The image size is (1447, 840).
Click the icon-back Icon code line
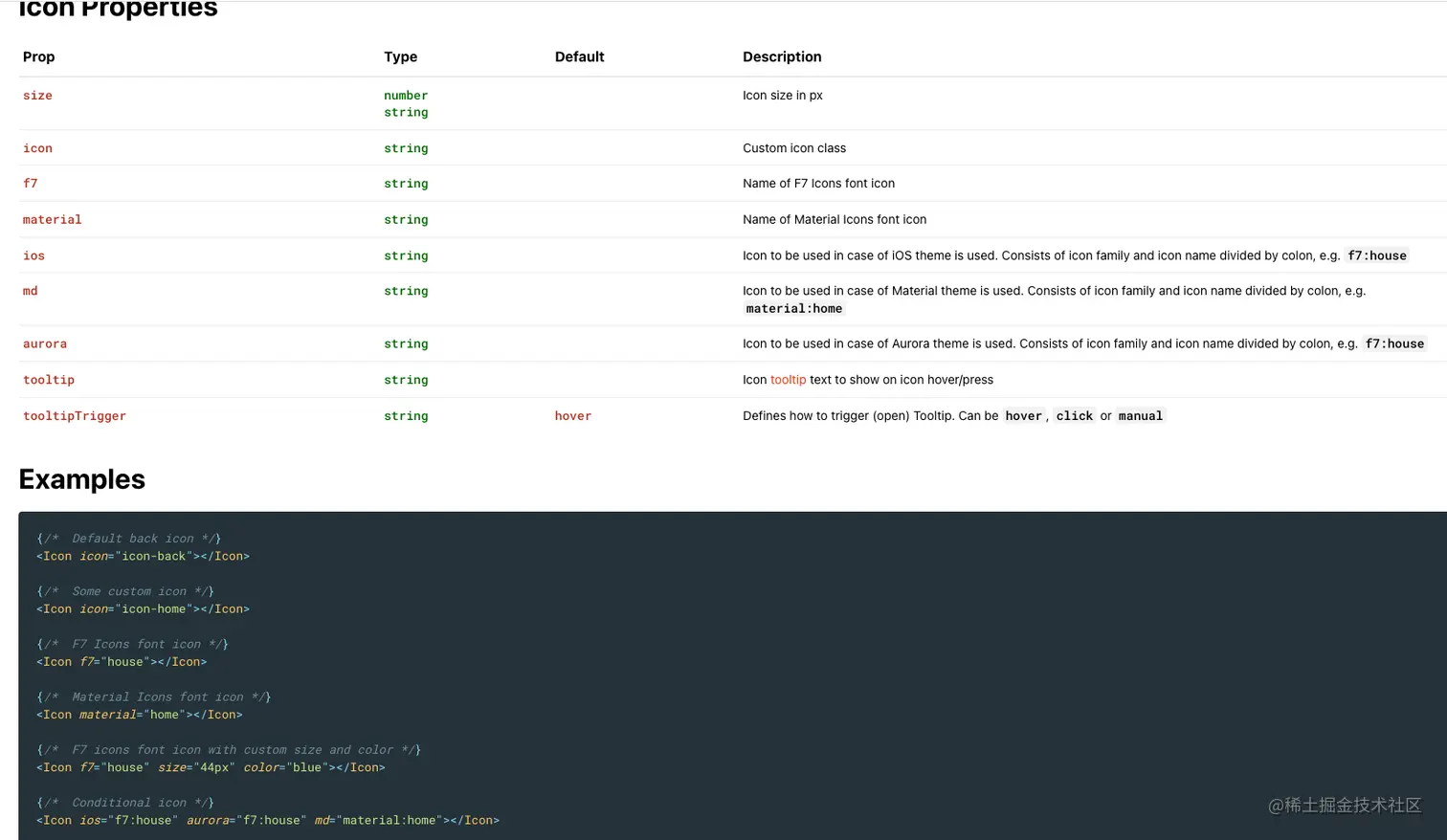pyautogui.click(x=143, y=557)
